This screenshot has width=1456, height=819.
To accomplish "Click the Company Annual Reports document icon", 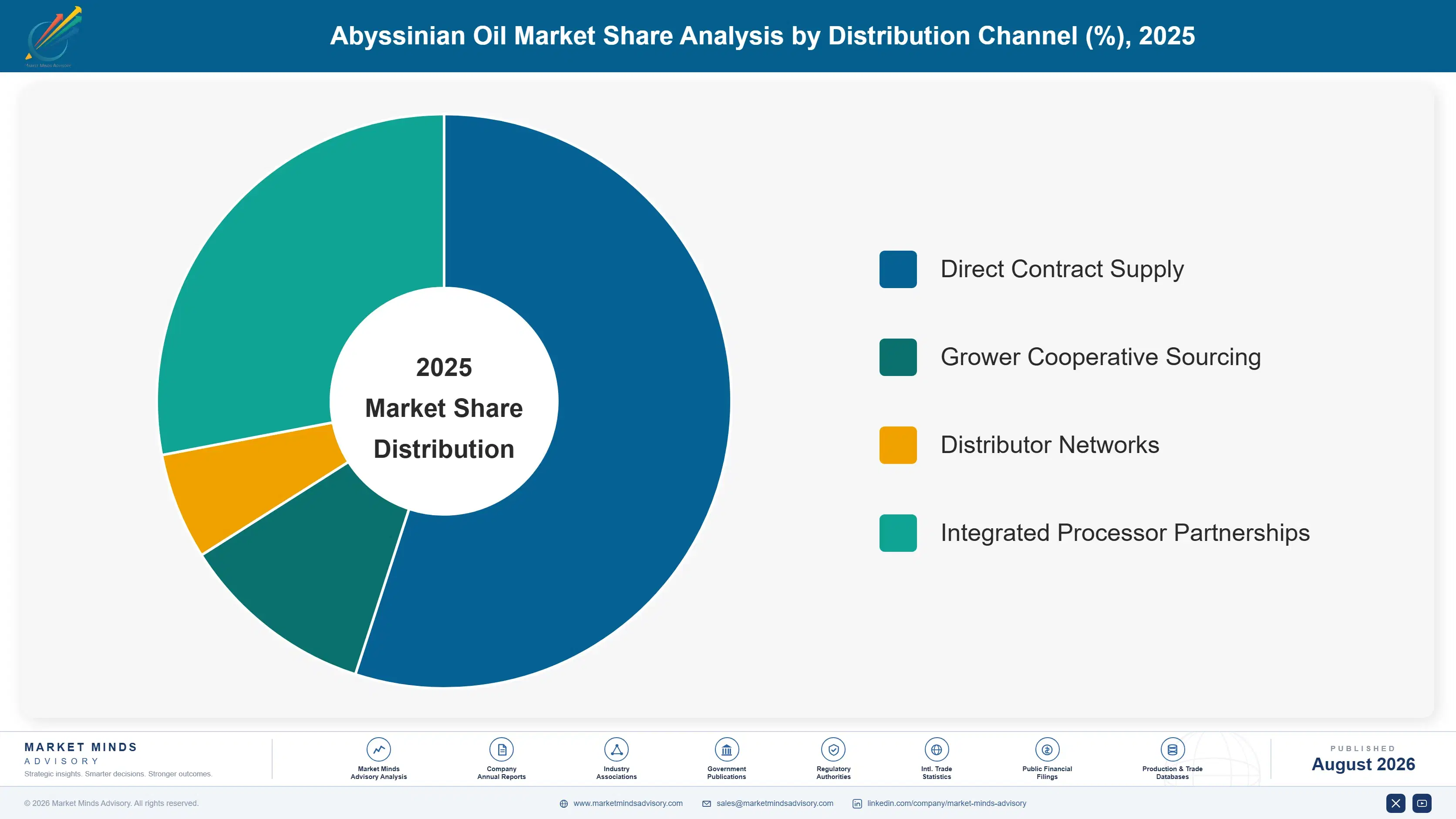I will pos(501,749).
